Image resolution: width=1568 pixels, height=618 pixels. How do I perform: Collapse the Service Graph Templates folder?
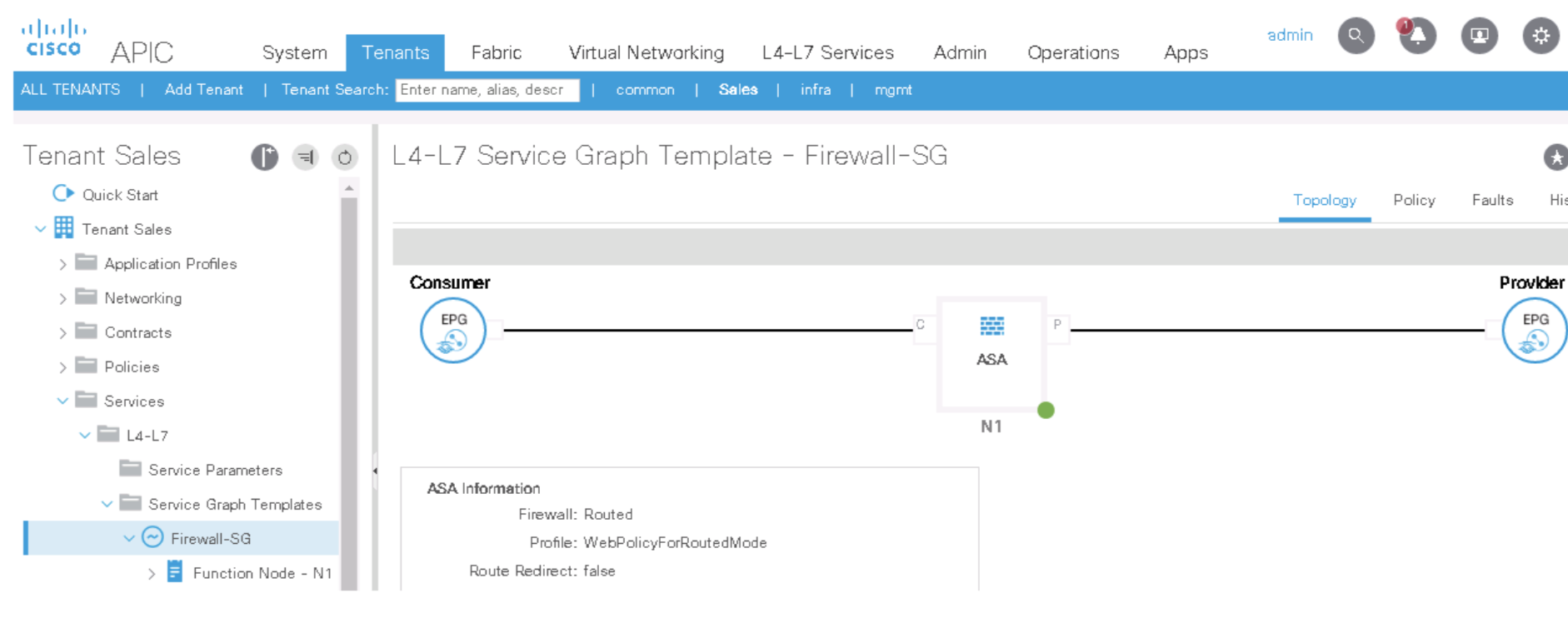[107, 504]
